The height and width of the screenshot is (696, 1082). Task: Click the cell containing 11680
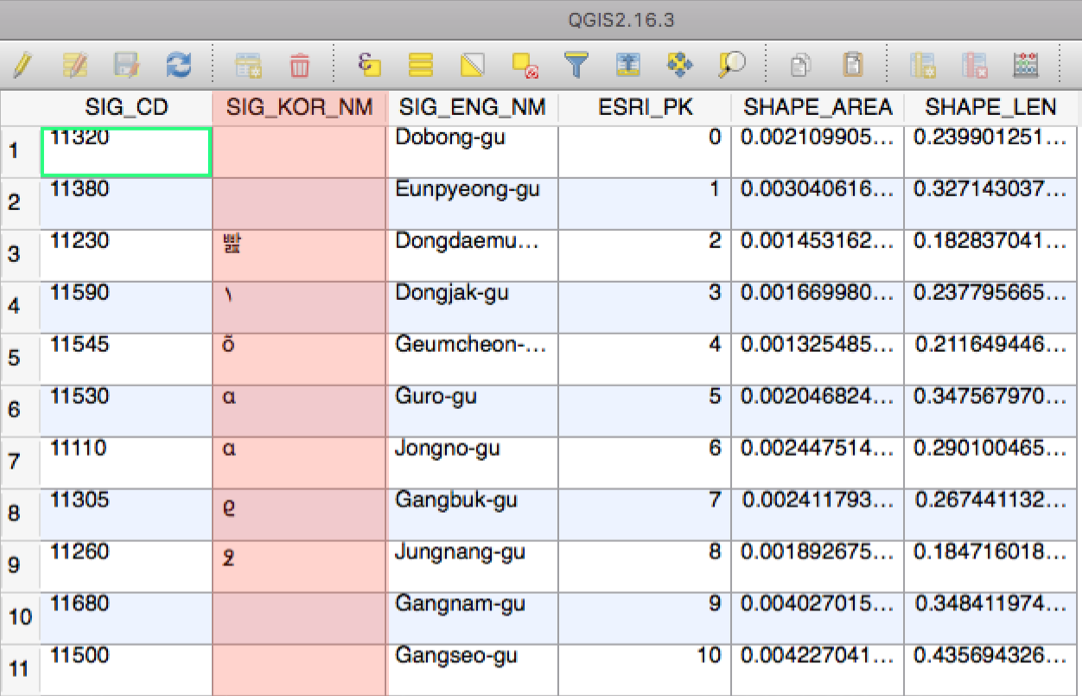[x=126, y=617]
